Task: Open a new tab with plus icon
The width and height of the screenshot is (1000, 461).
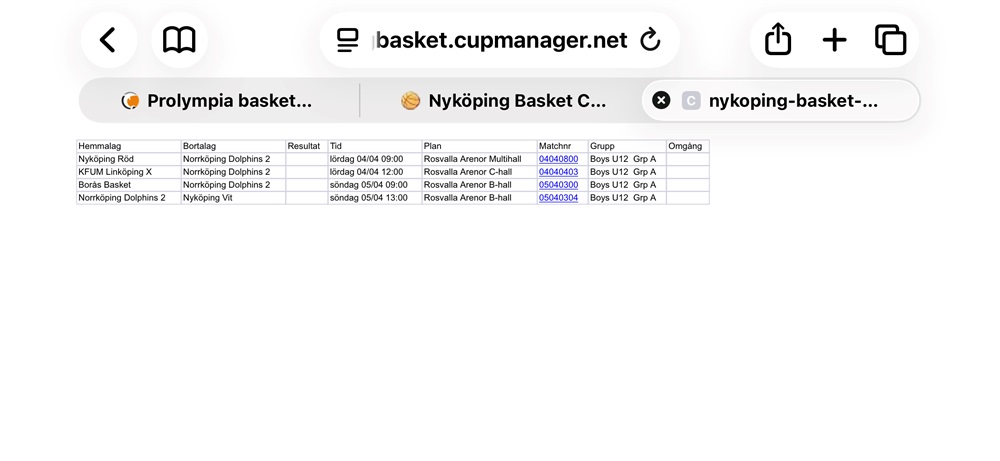Action: pyautogui.click(x=834, y=40)
